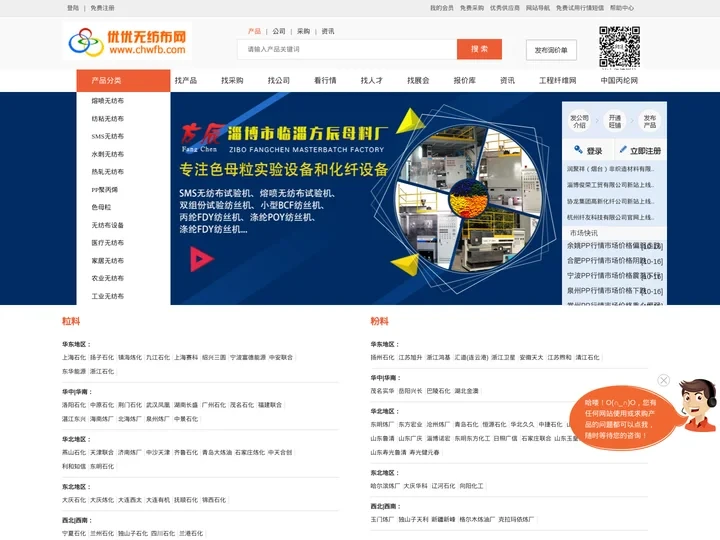Click the key icon beside 登录
This screenshot has width=720, height=540.
click(x=578, y=150)
